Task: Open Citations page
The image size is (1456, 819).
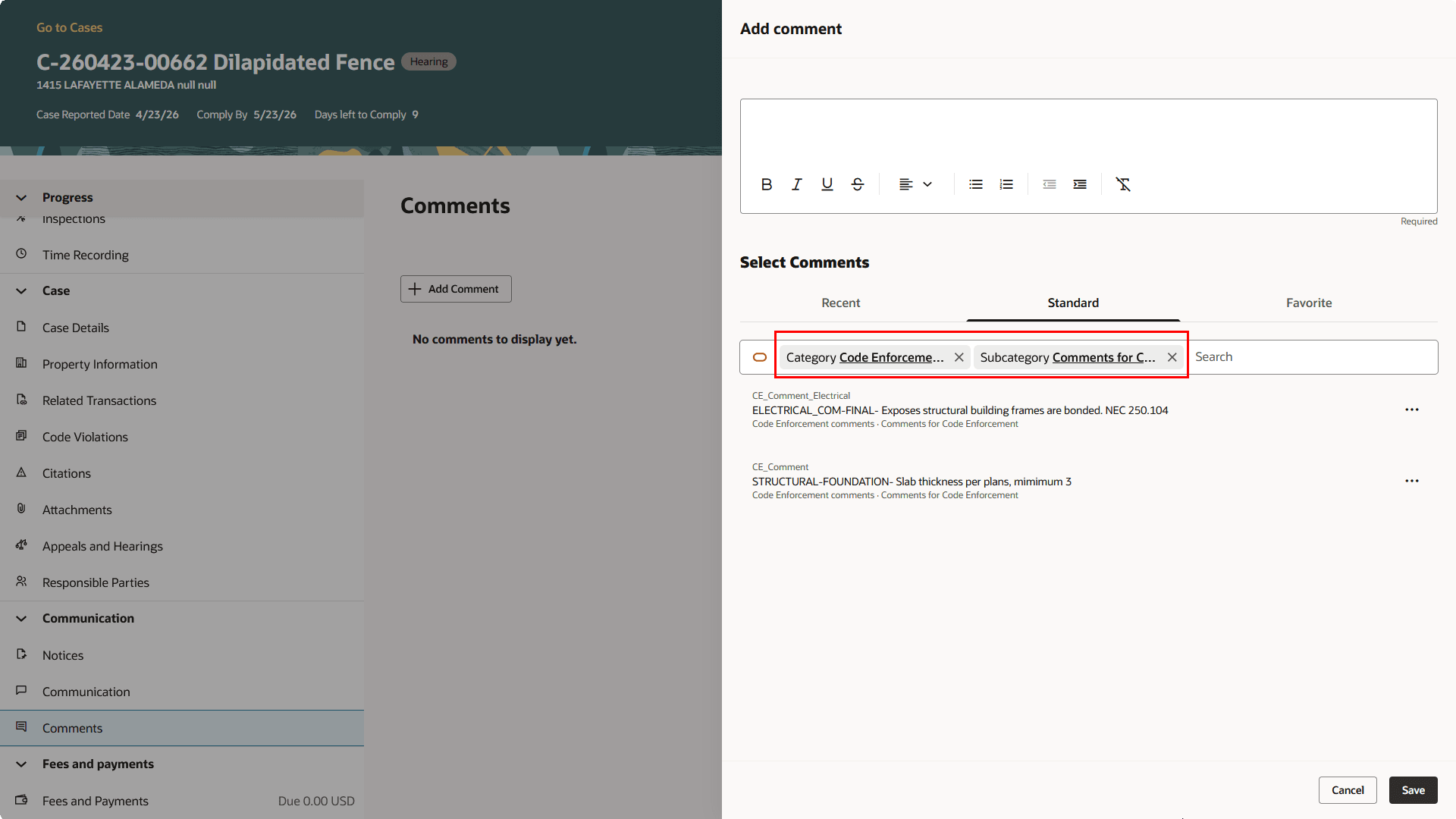Action: pos(182,473)
